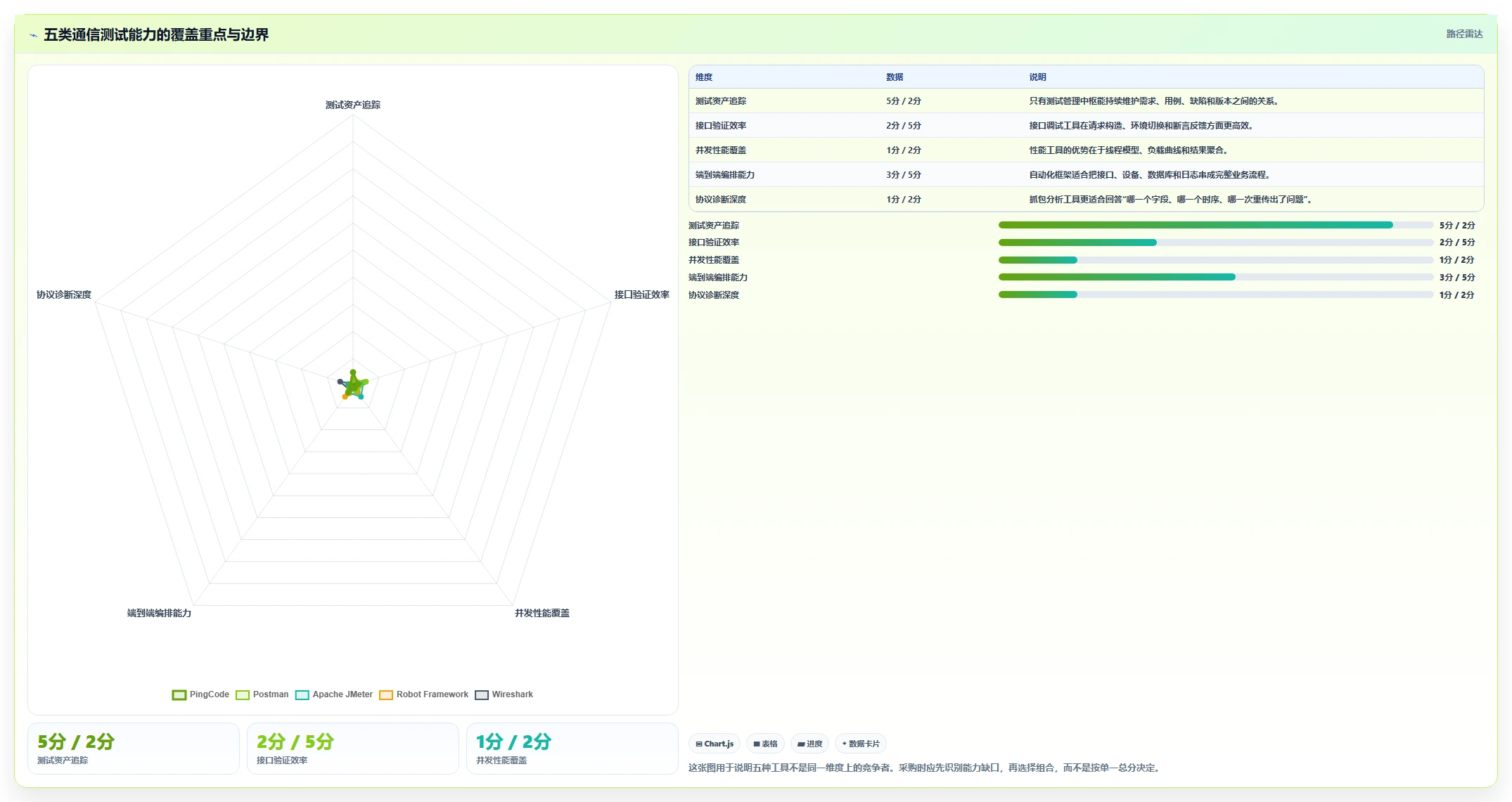The height and width of the screenshot is (802, 1512).
Task: Select the 测试资产追踪 table row cell
Action: tap(721, 101)
